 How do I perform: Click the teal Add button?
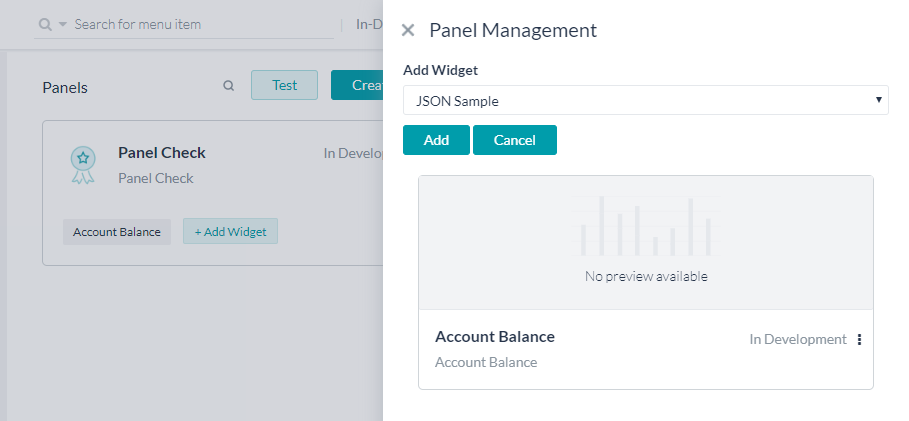(x=436, y=140)
